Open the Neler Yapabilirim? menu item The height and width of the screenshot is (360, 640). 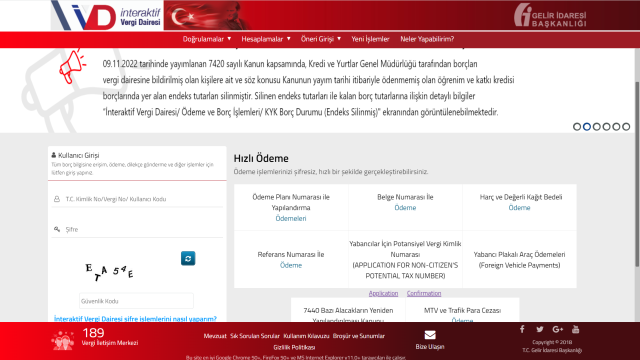(x=427, y=39)
